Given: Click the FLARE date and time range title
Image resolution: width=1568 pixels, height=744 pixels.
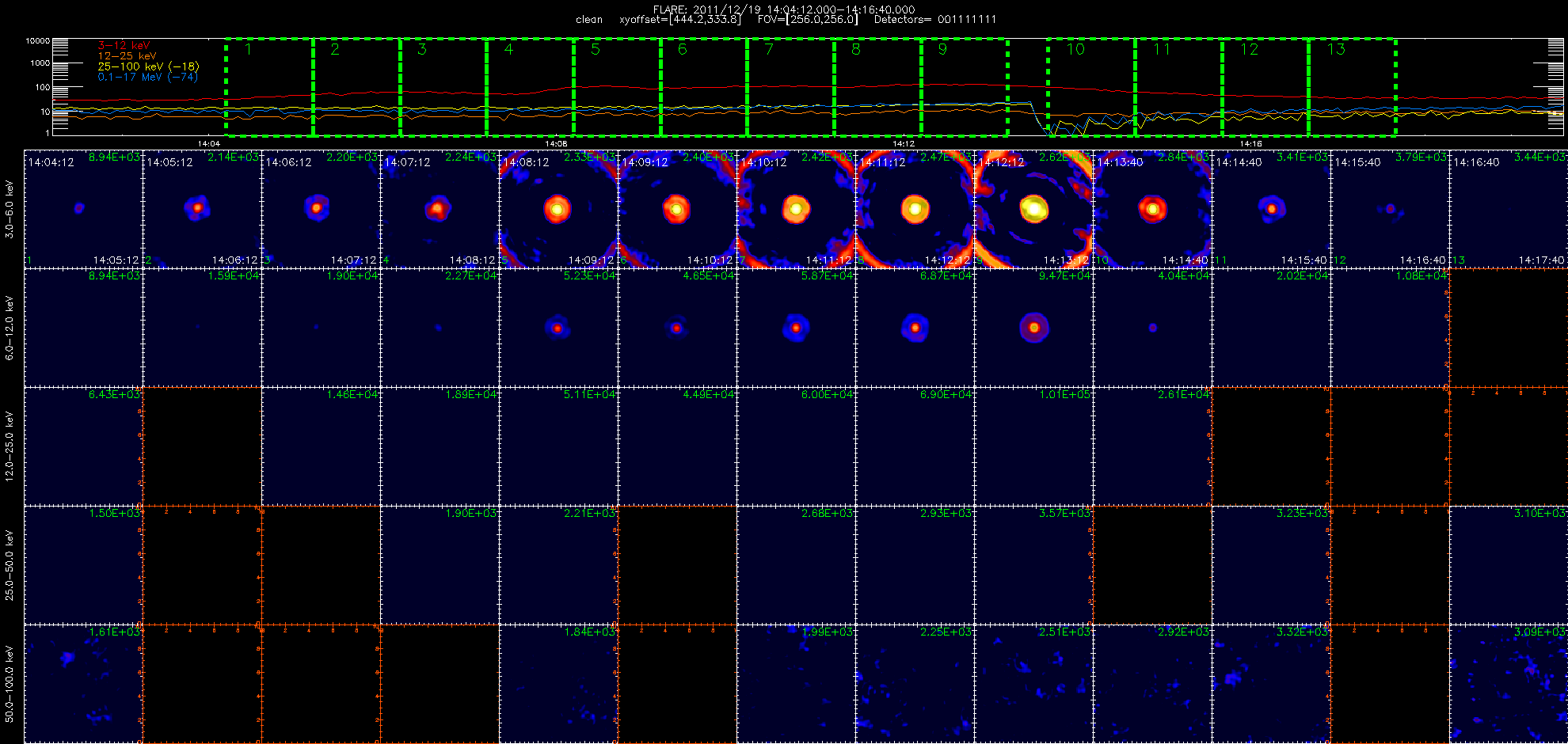Looking at the screenshot, I should (784, 9).
